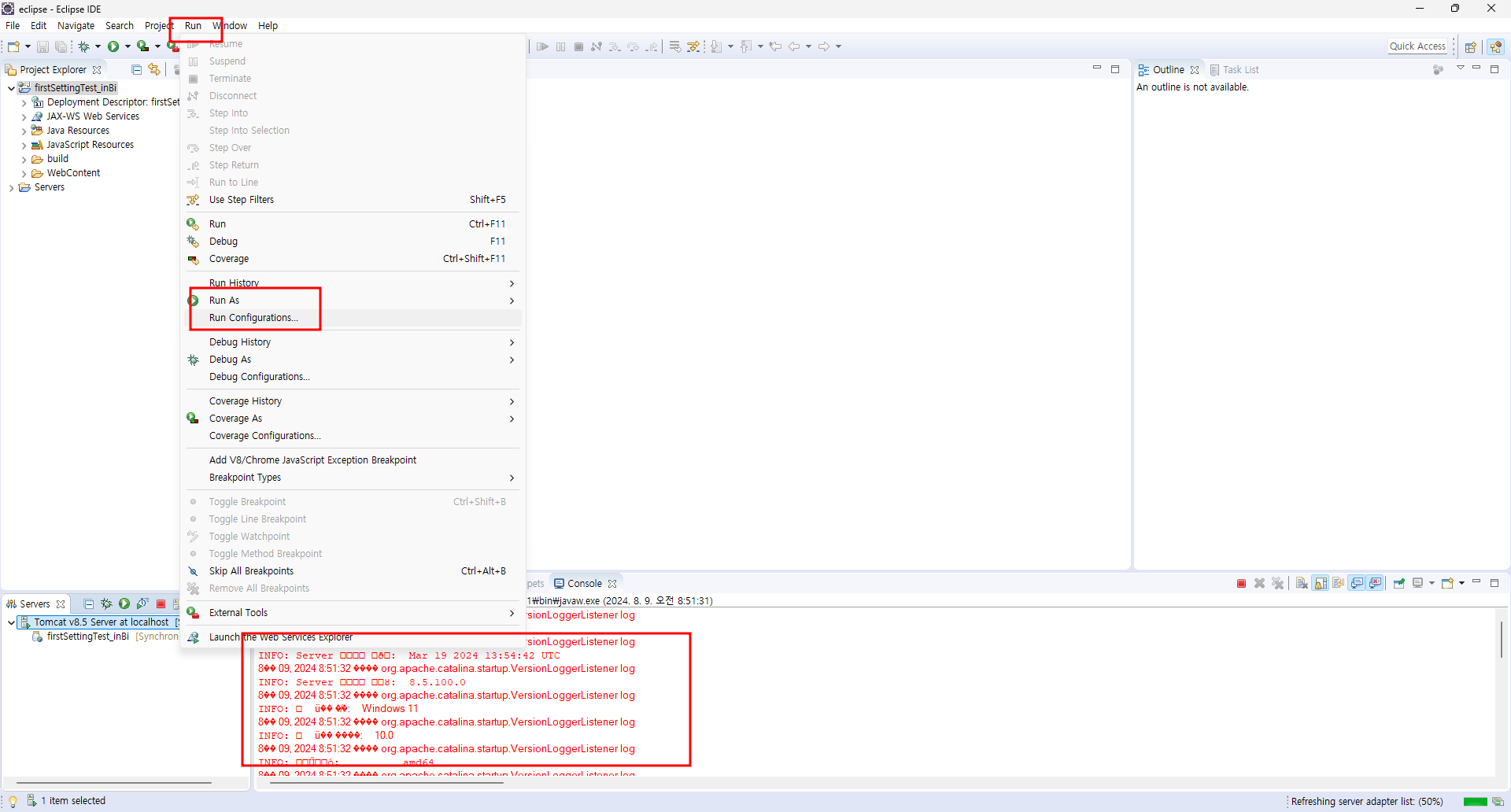Open the Debug toolbar dropdown arrow
The image size is (1511, 812).
point(98,47)
